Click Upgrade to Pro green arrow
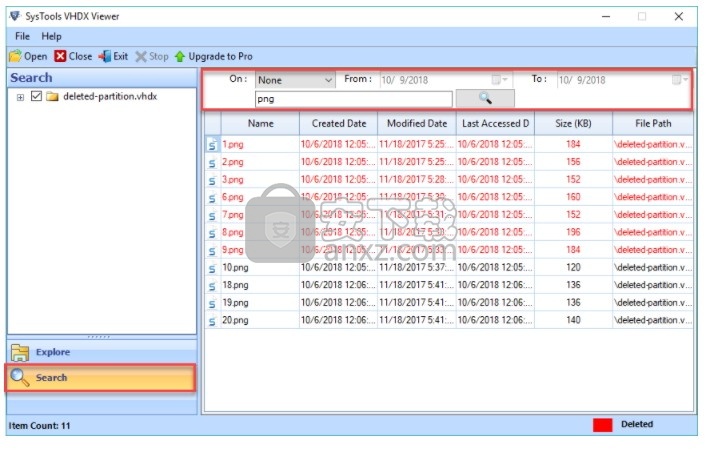 [x=180, y=57]
